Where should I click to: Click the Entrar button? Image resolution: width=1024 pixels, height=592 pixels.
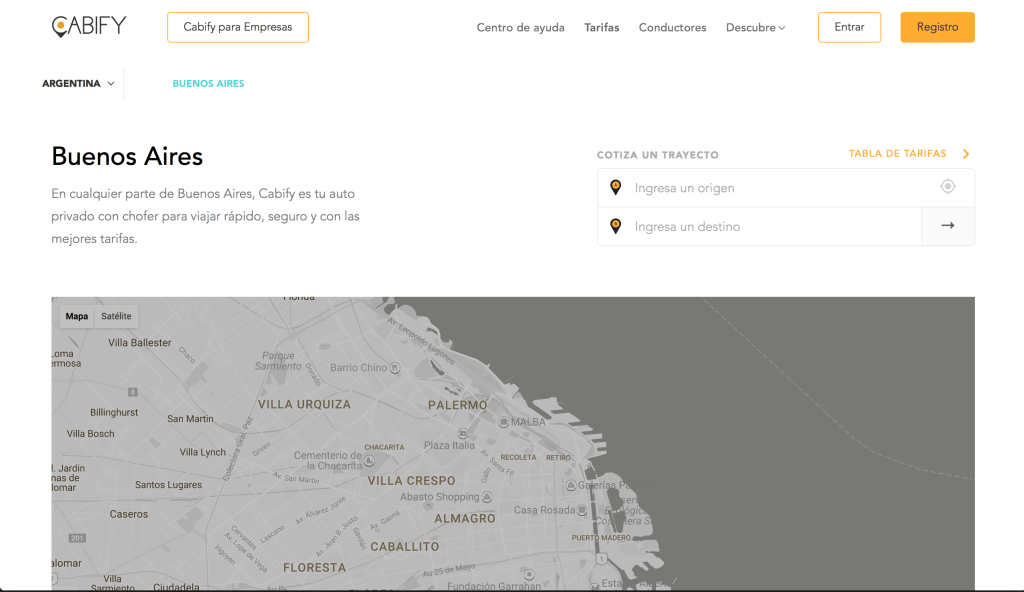pyautogui.click(x=848, y=27)
